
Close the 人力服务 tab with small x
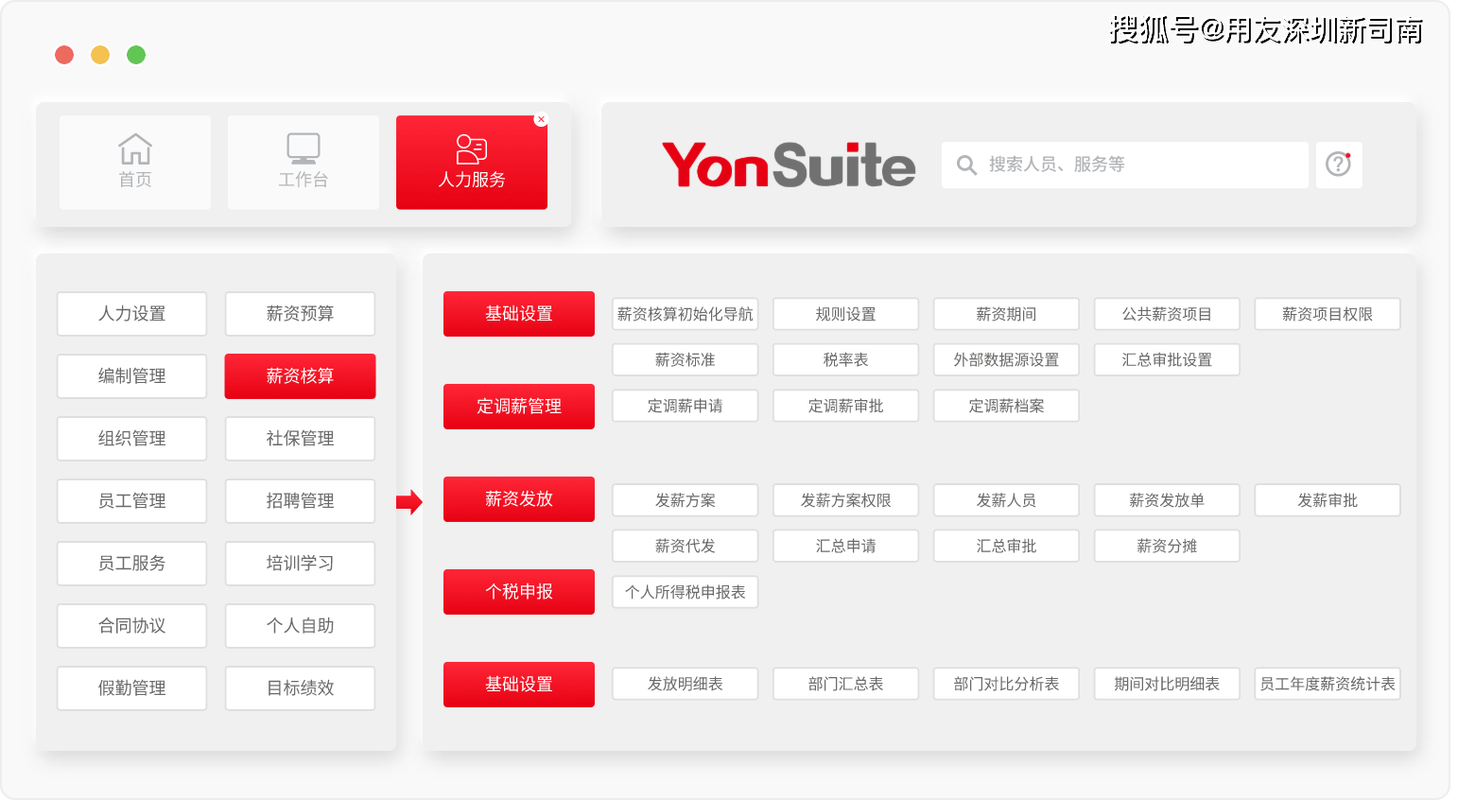click(x=541, y=120)
